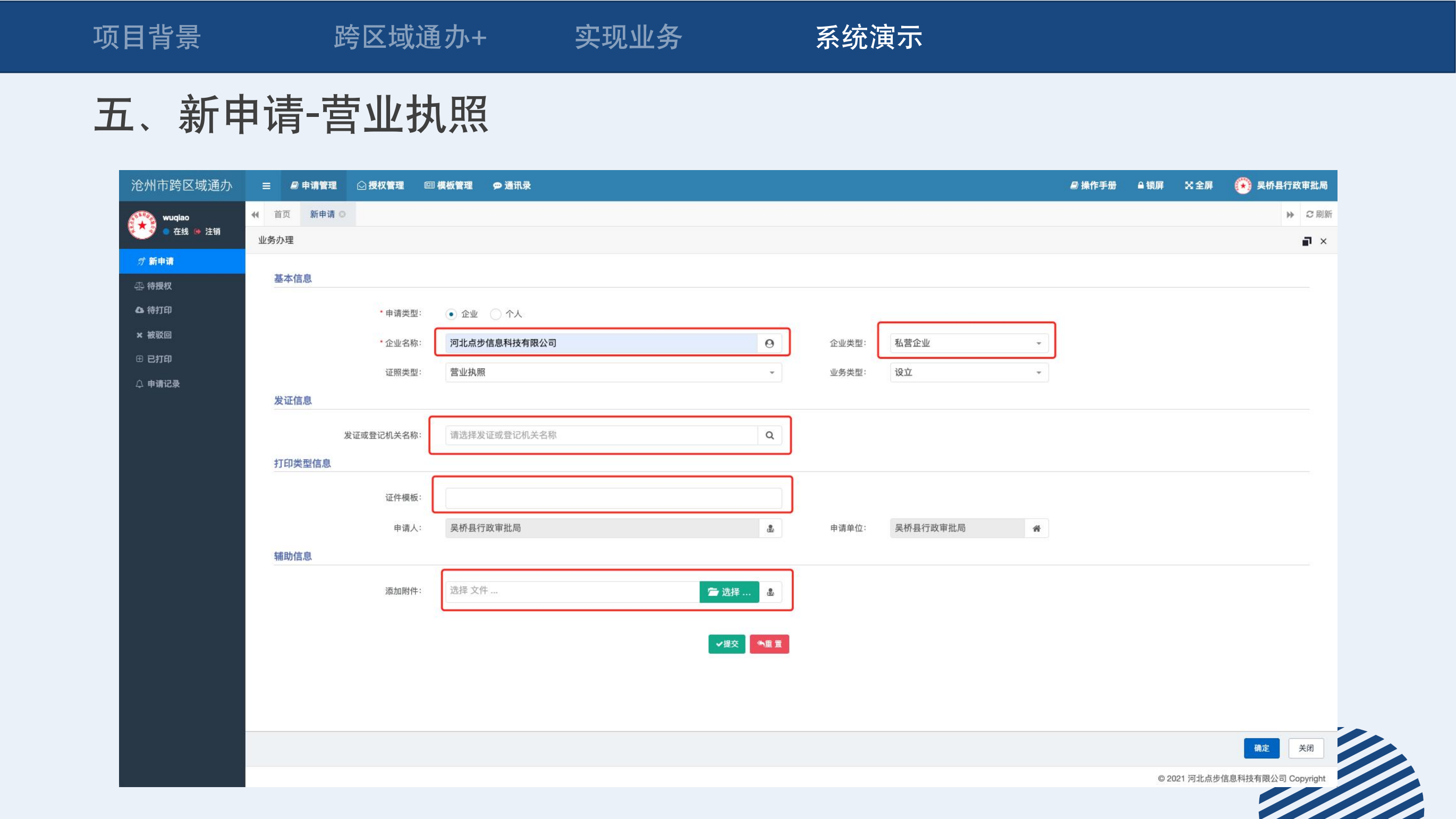Click the green 提交 button
The image size is (1456, 819).
726,644
